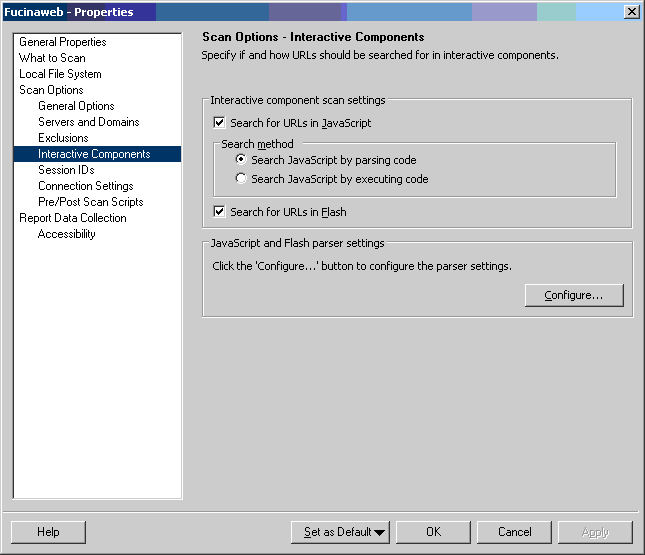Toggle Search for URLs in JavaScript checkbox
Image resolution: width=645 pixels, height=555 pixels.
220,123
